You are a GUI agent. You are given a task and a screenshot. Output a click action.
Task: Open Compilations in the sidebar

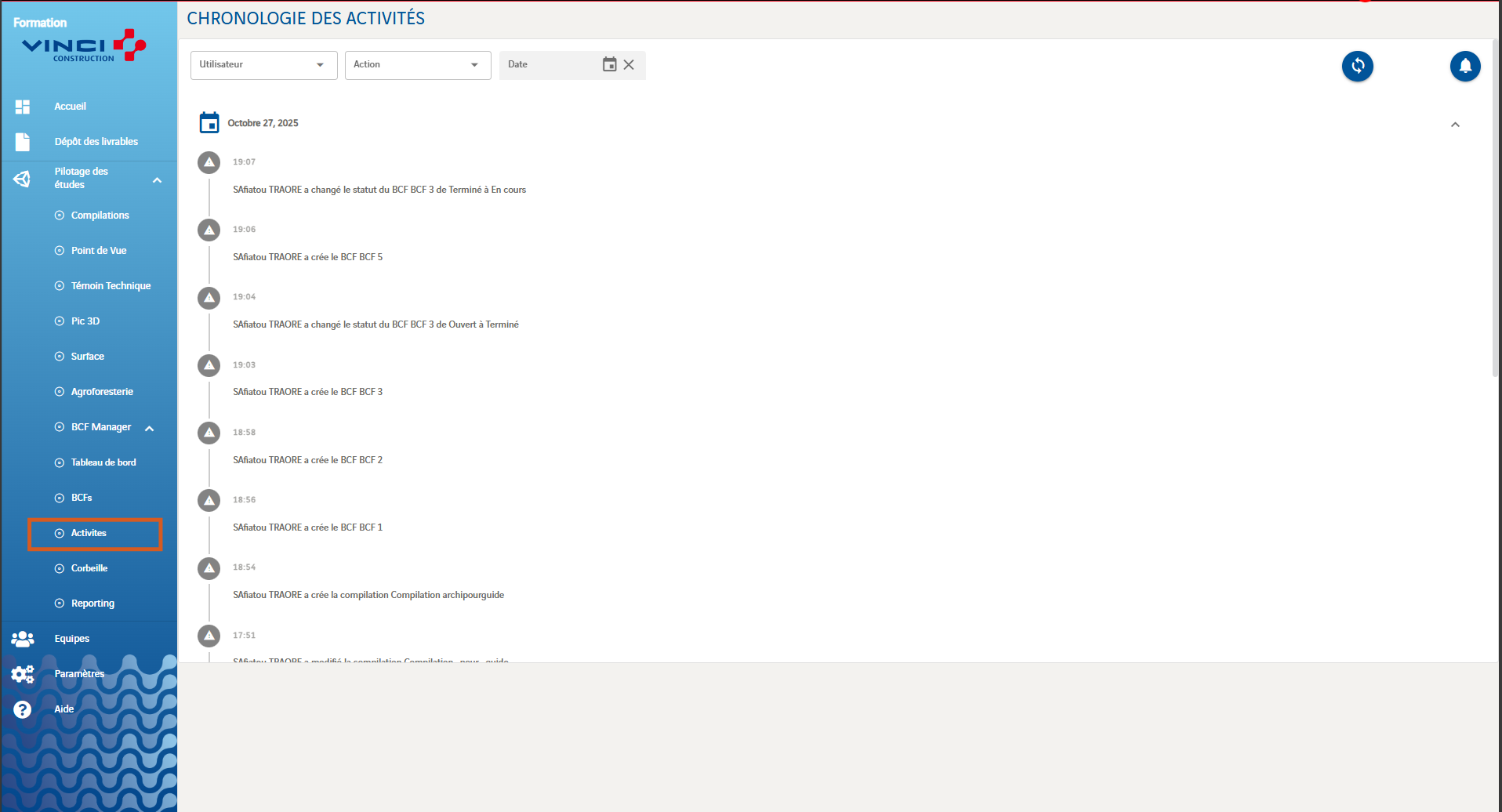point(100,216)
